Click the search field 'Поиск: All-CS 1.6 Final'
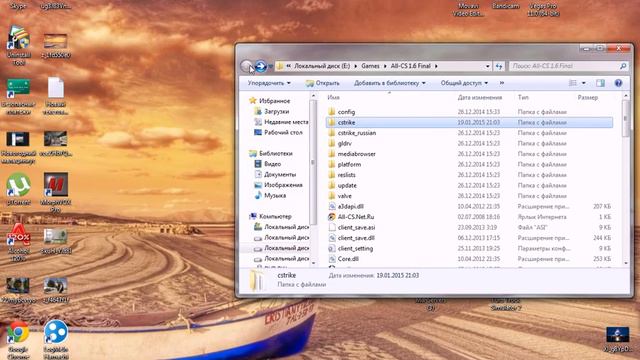The image size is (640, 360). (x=564, y=66)
